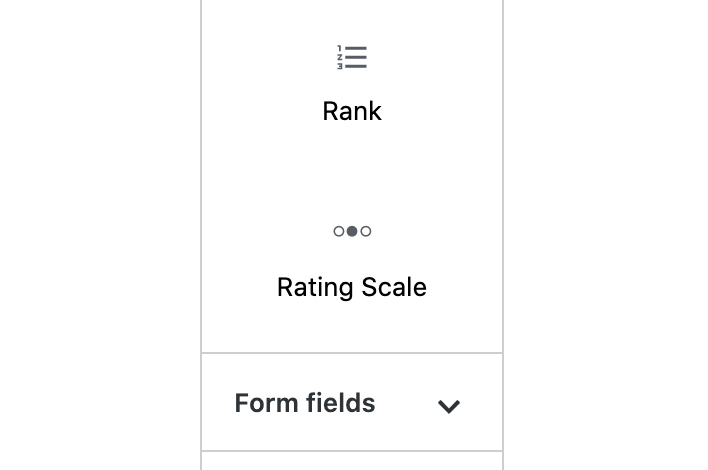Add a Rating Scale question from the panel

point(352,260)
